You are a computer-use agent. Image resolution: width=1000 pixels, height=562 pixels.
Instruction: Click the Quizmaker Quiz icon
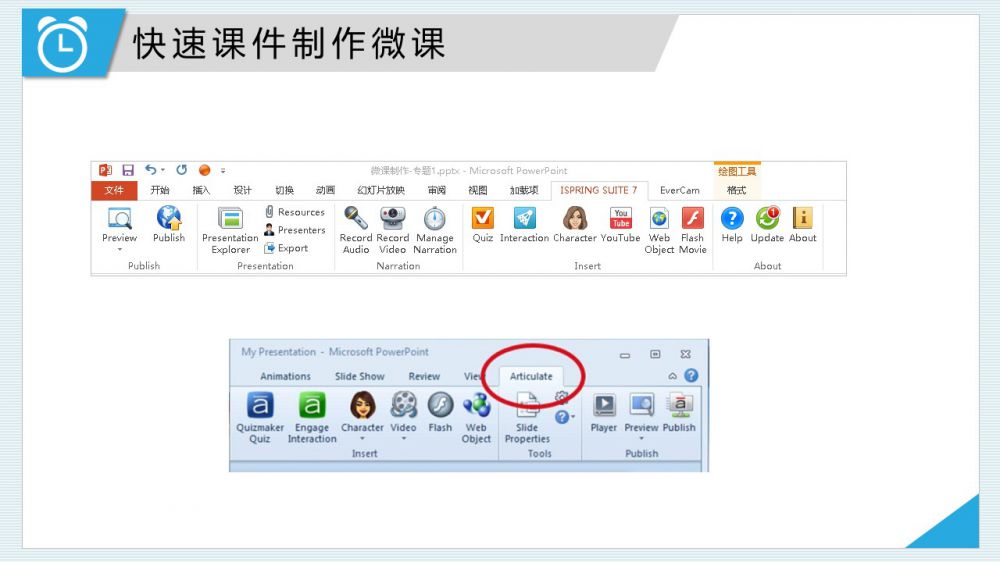[260, 405]
